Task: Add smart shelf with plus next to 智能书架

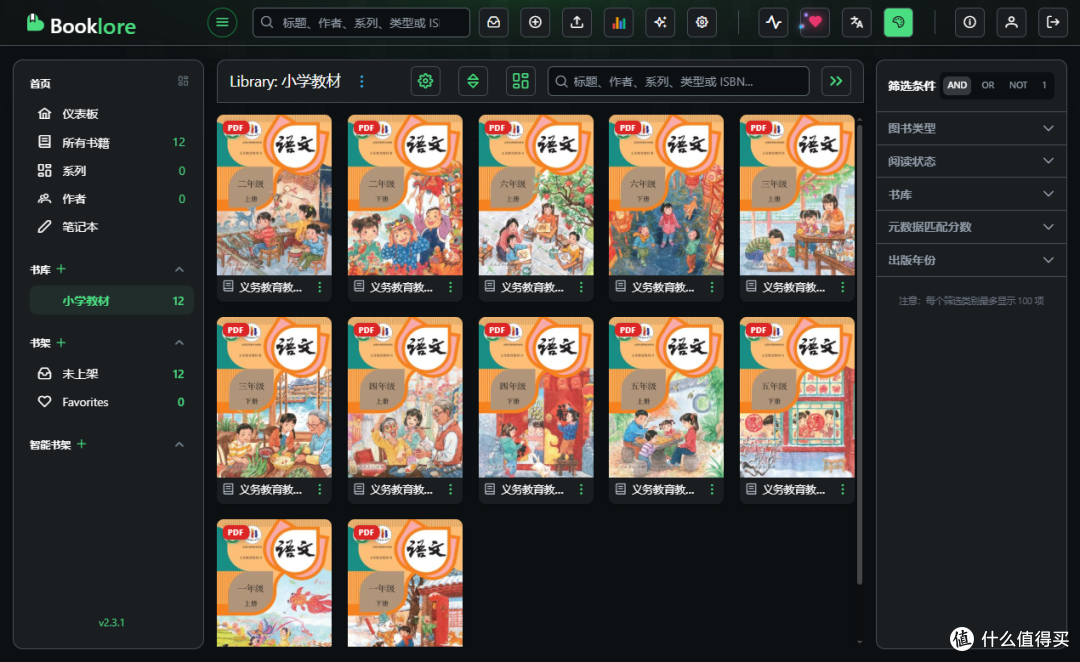Action: [x=81, y=444]
